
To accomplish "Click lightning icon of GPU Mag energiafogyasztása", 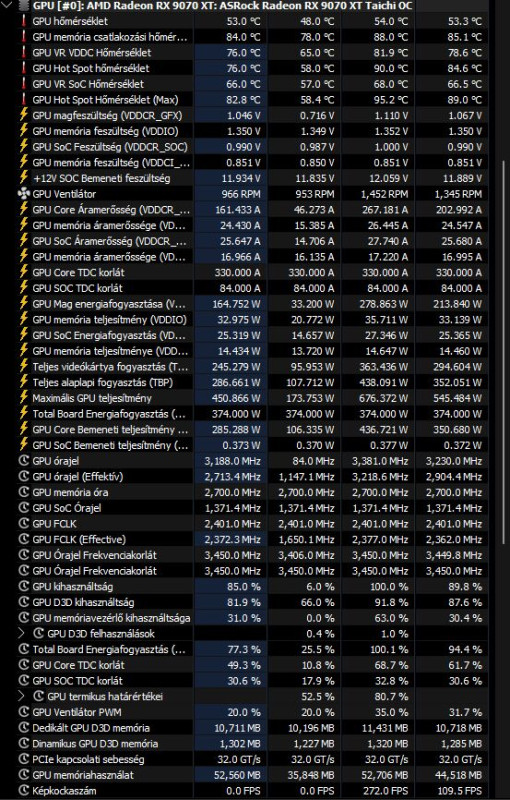I will (23, 304).
